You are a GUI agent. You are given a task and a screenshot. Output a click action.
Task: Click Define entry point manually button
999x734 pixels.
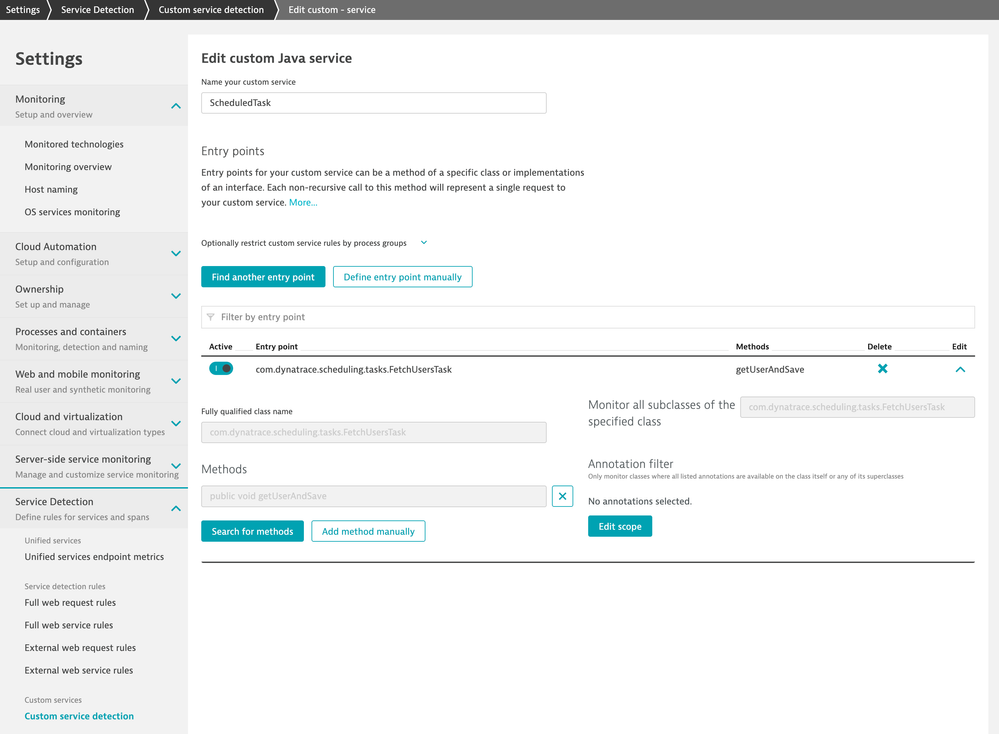[x=402, y=277]
